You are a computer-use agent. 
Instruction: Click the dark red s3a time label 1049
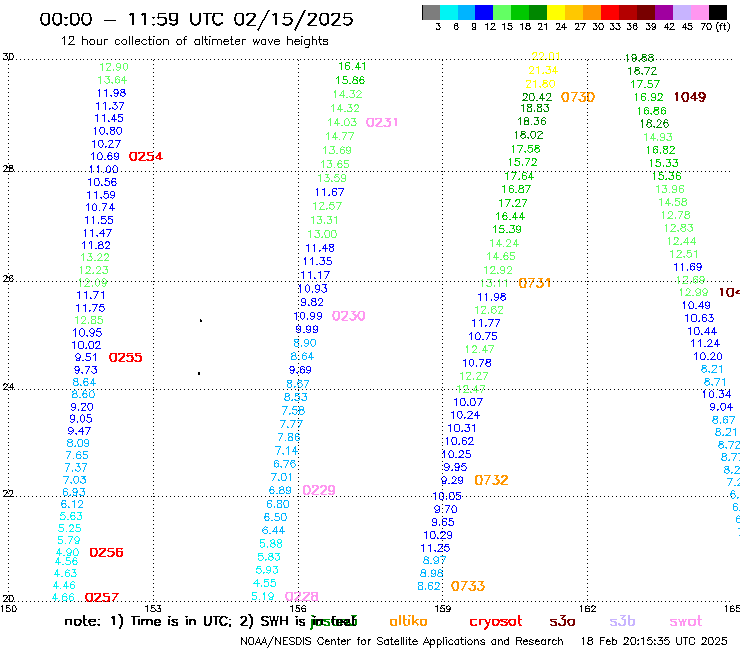(690, 97)
